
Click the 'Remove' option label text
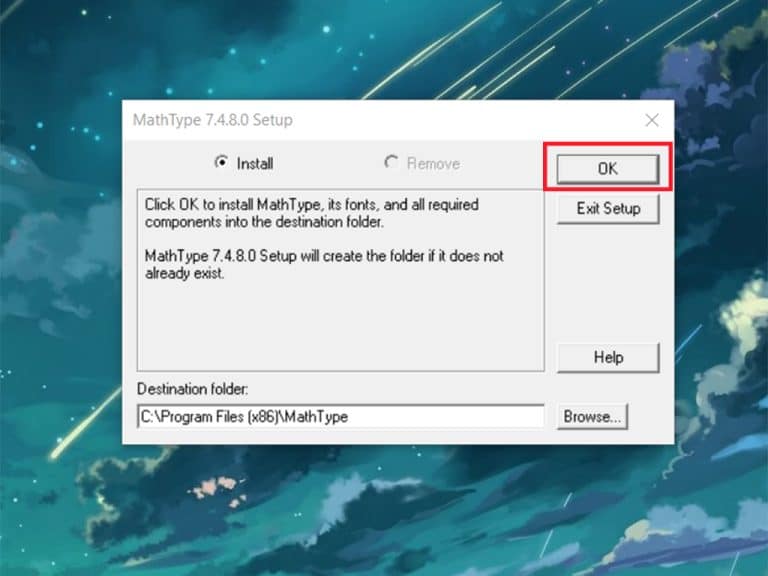(433, 164)
